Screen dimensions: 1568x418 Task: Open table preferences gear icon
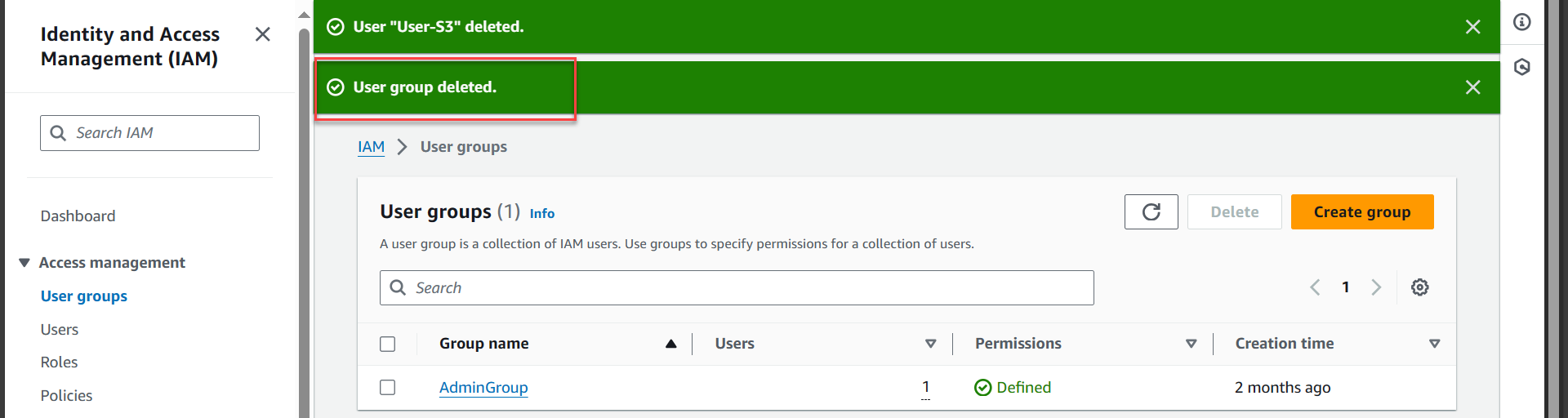(x=1420, y=287)
